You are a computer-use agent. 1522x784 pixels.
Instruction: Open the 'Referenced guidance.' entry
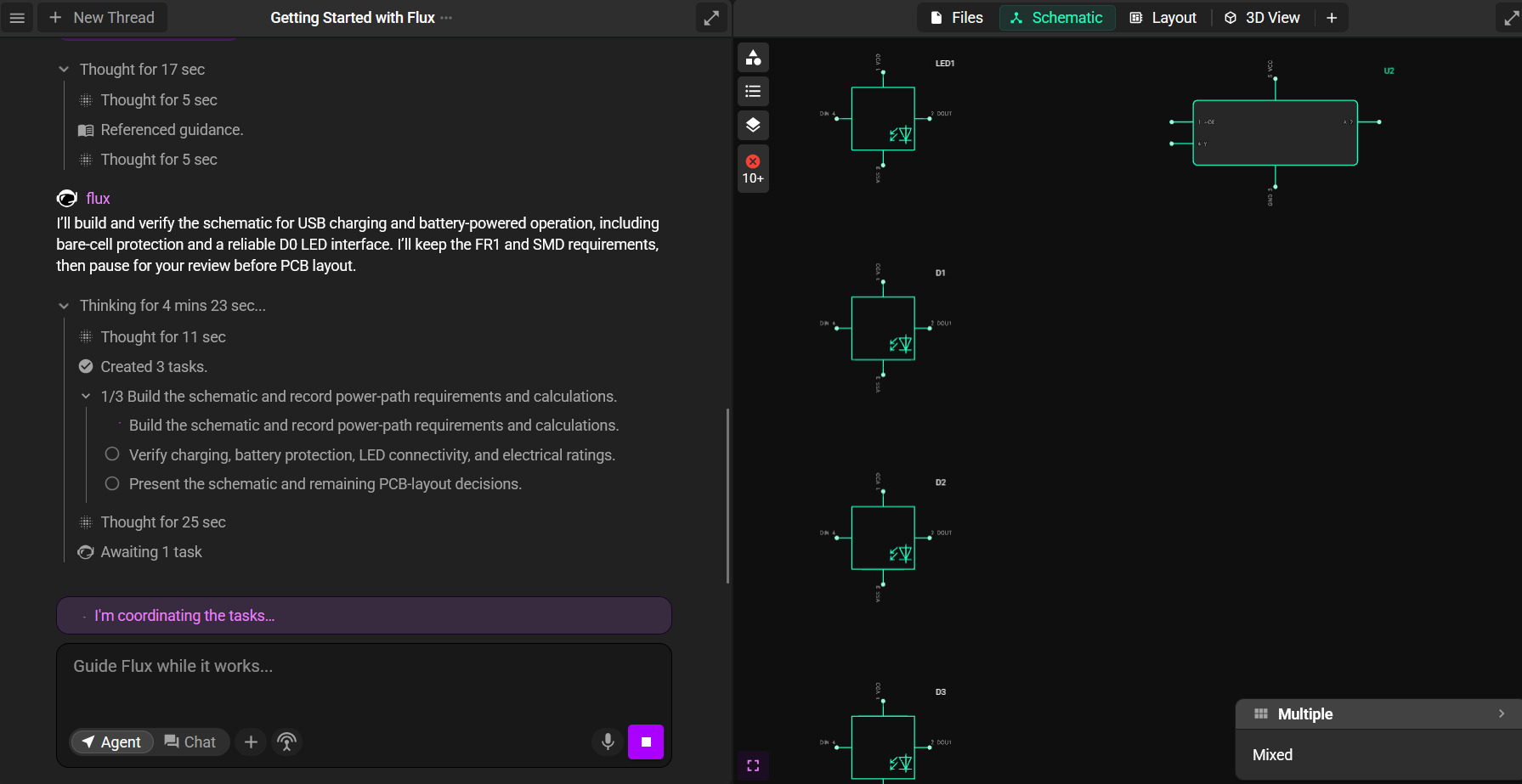(x=161, y=130)
